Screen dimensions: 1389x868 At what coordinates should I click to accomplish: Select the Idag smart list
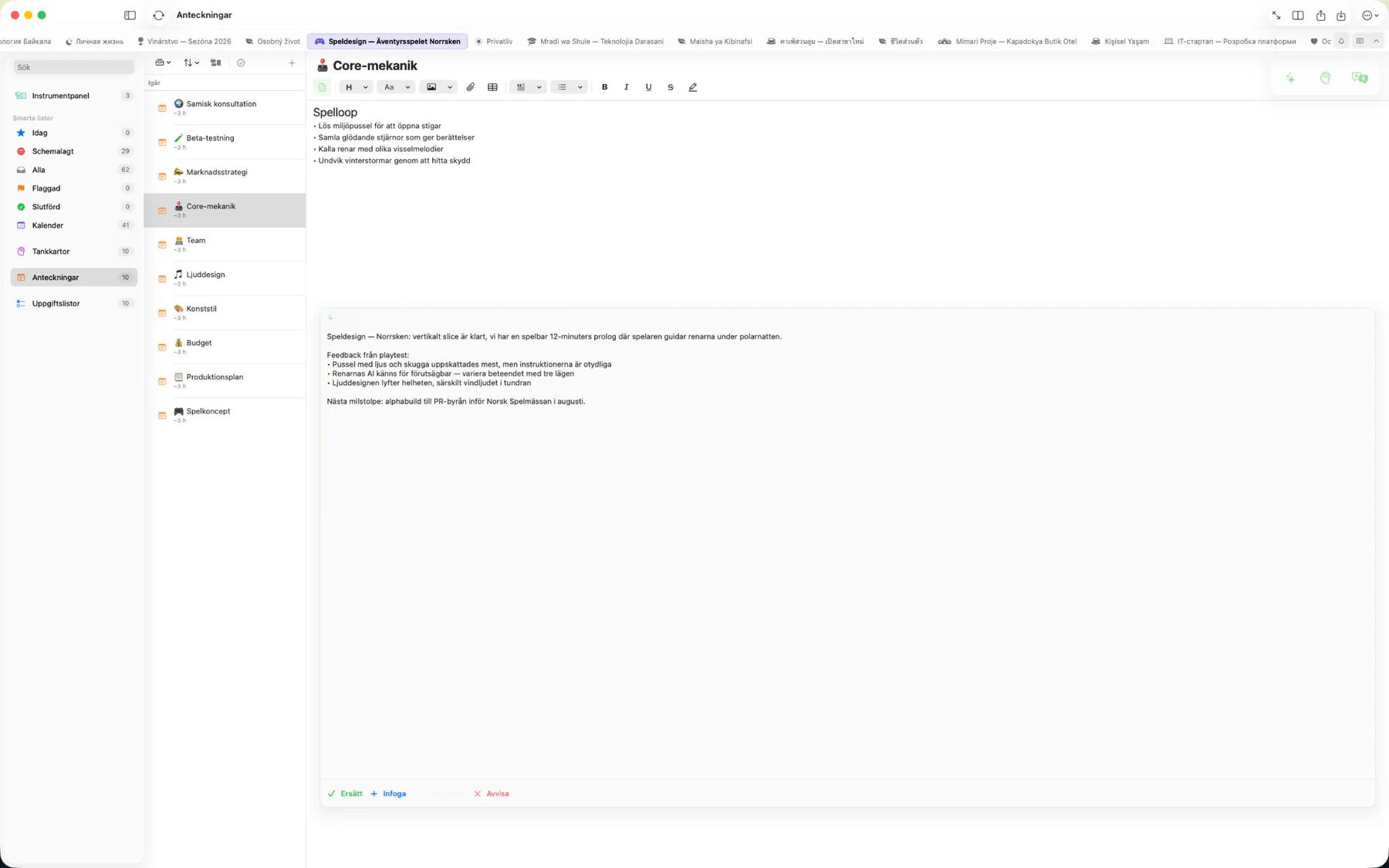coord(73,133)
